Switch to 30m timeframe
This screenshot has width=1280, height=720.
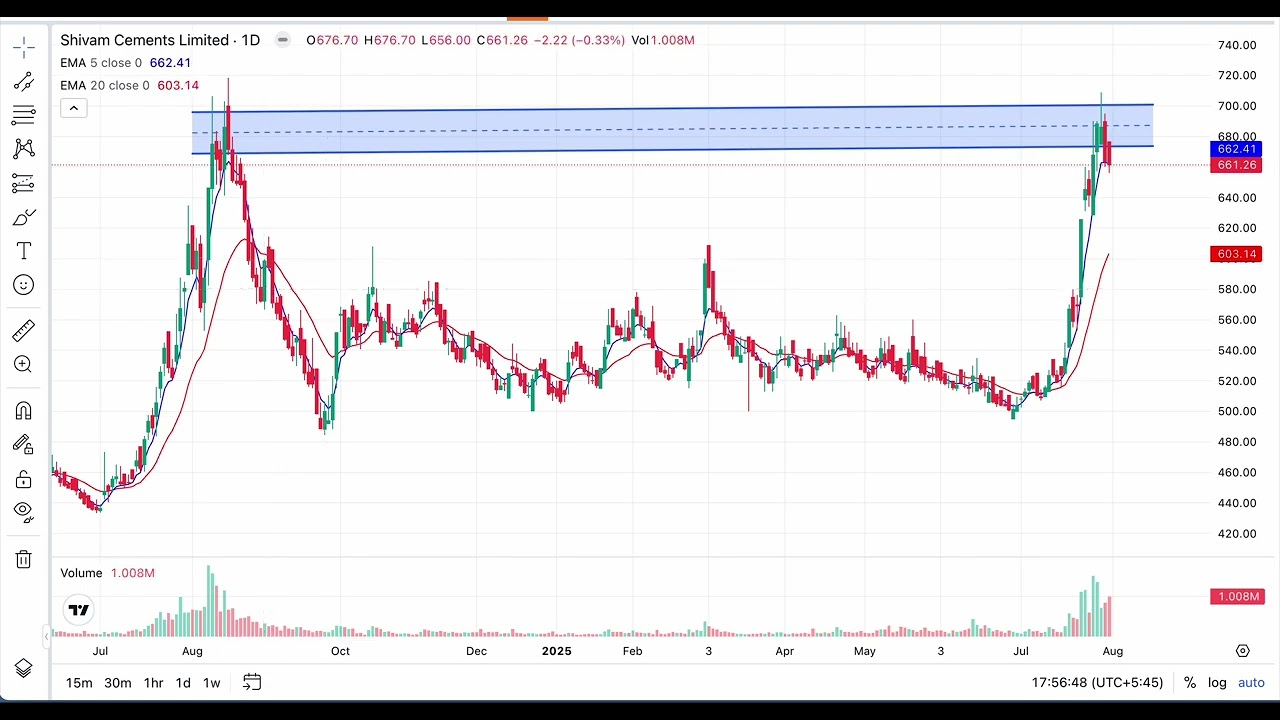click(118, 682)
